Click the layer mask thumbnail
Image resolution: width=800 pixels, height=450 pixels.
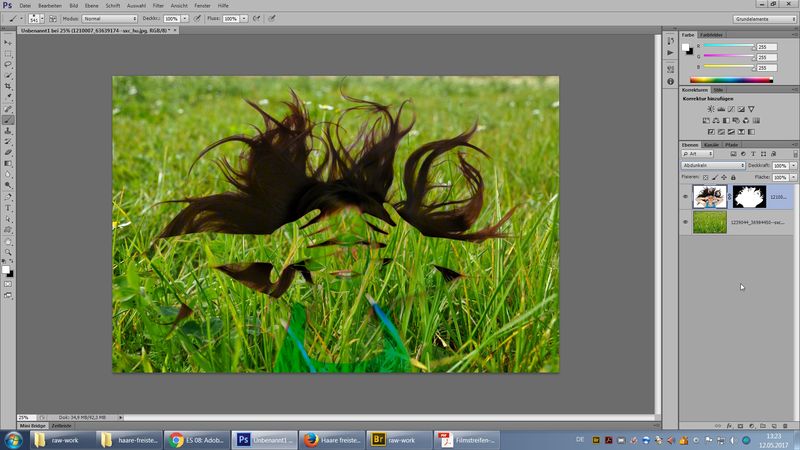coord(749,197)
